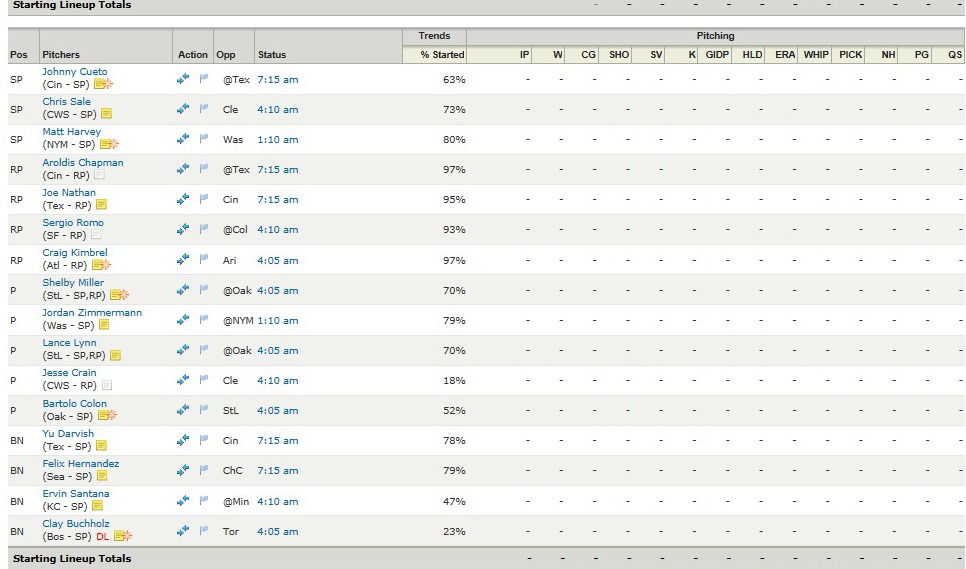Click the 4:10 am game time for Ervin Santana
Screen dimensions: 966x569
tap(278, 501)
